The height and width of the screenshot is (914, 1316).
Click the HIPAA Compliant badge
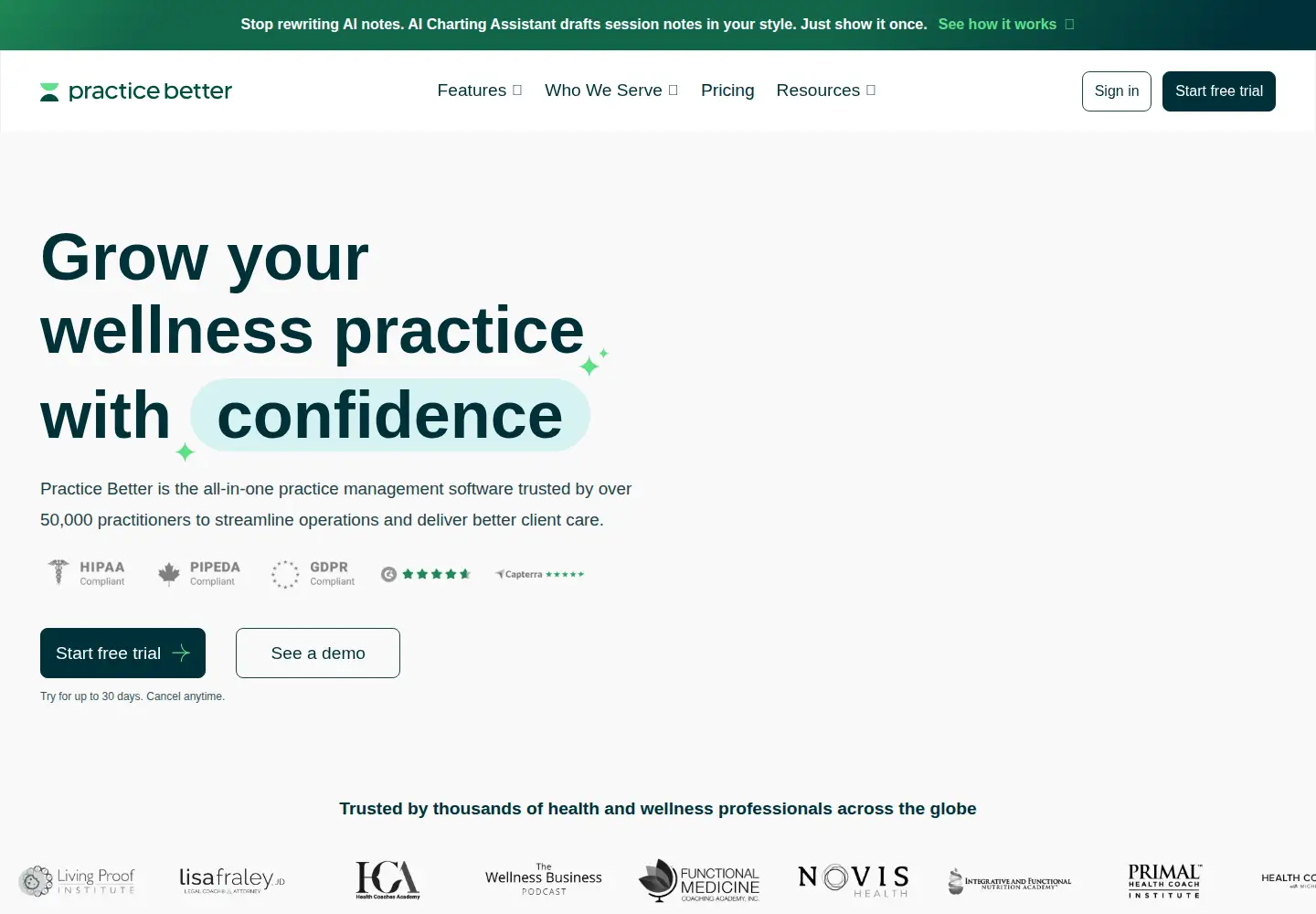pos(86,573)
